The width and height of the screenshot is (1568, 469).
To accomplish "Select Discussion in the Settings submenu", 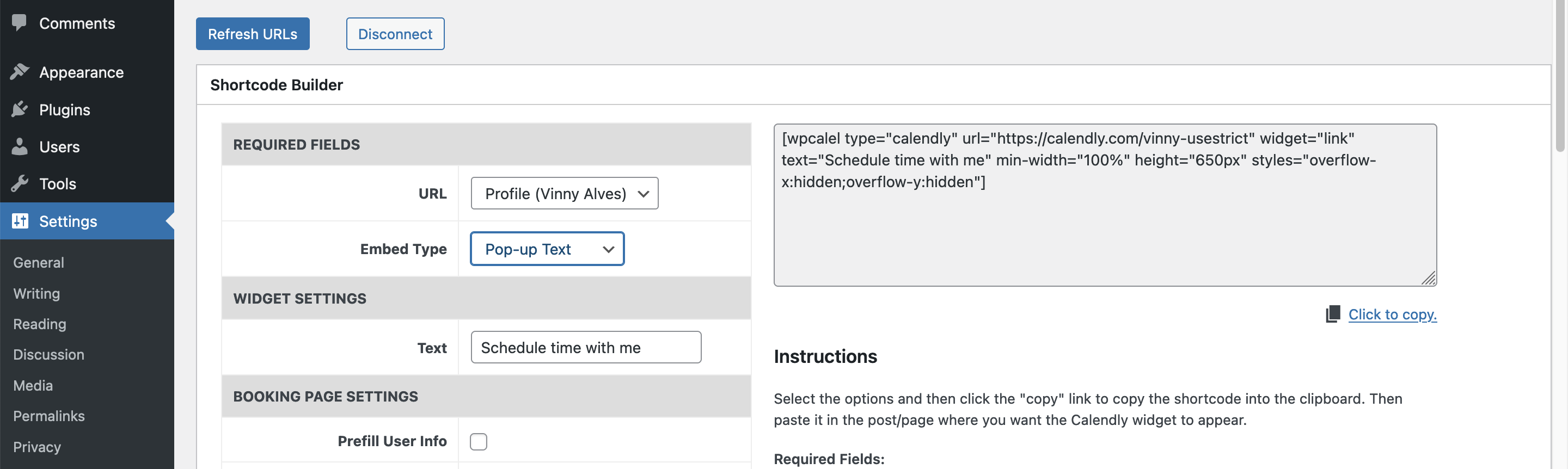I will point(48,355).
